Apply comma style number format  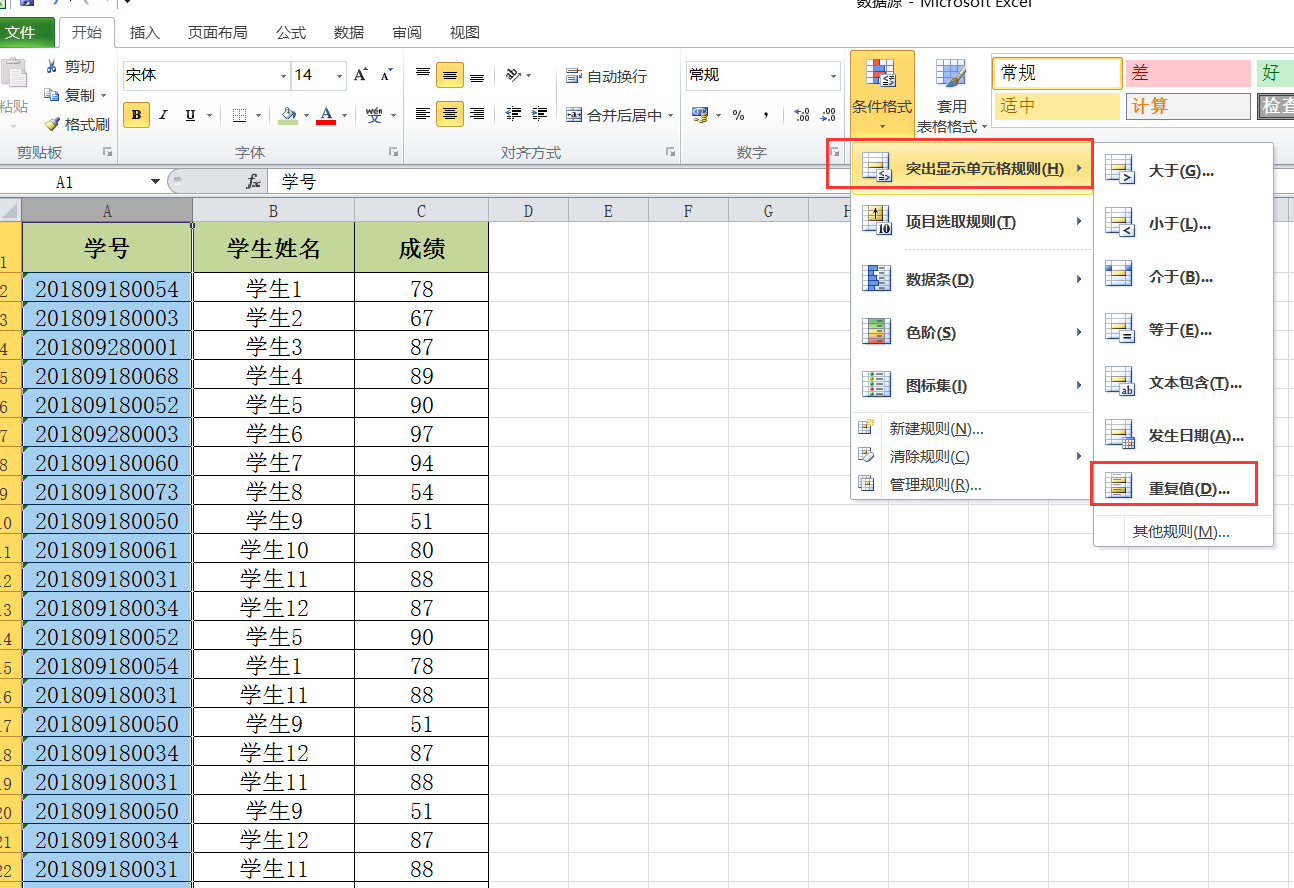[x=766, y=115]
